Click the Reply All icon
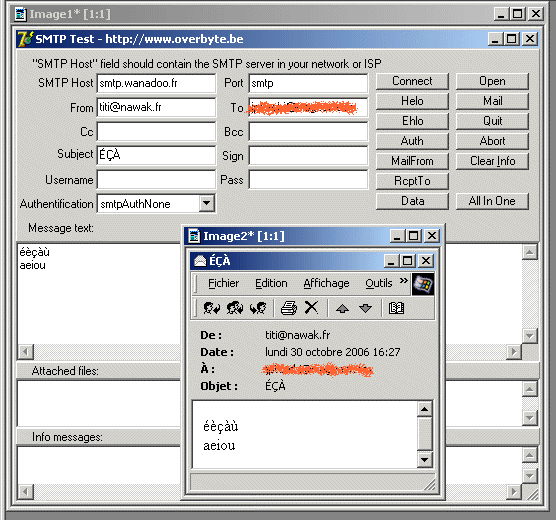This screenshot has width=556, height=520. [x=235, y=308]
